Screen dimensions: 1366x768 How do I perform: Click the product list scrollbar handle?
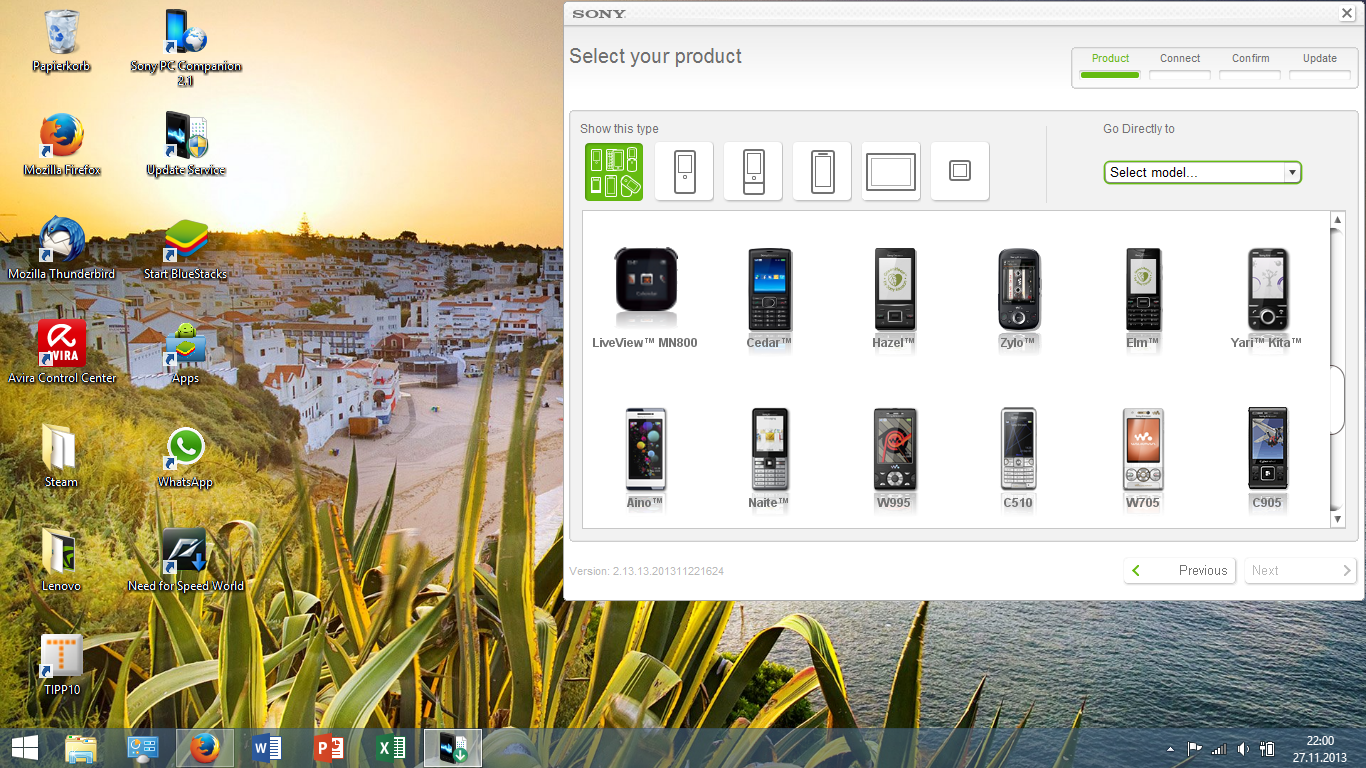[1337, 399]
